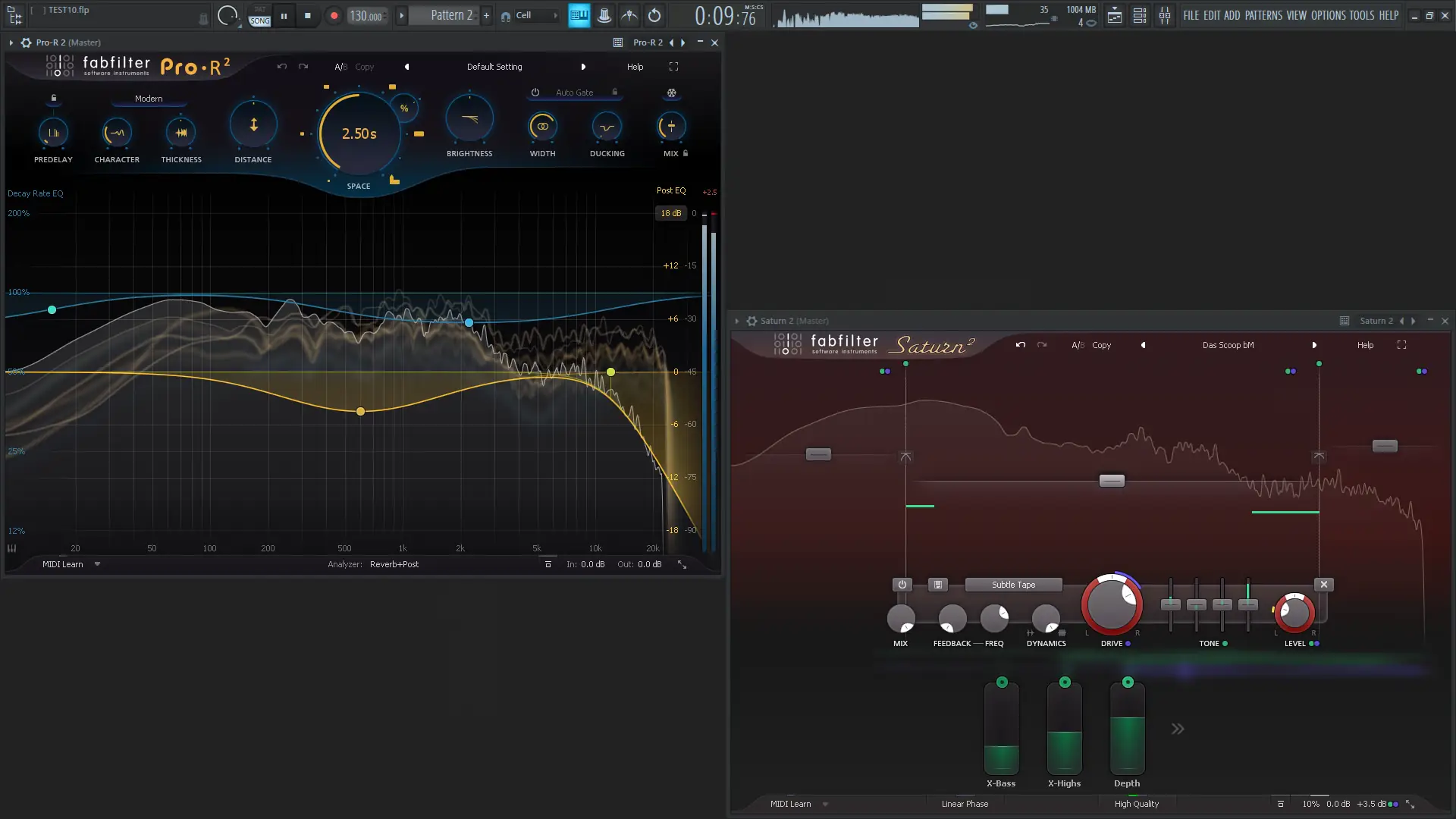Toggle the Auto Gate power switch
The image size is (1456, 819).
point(535,93)
